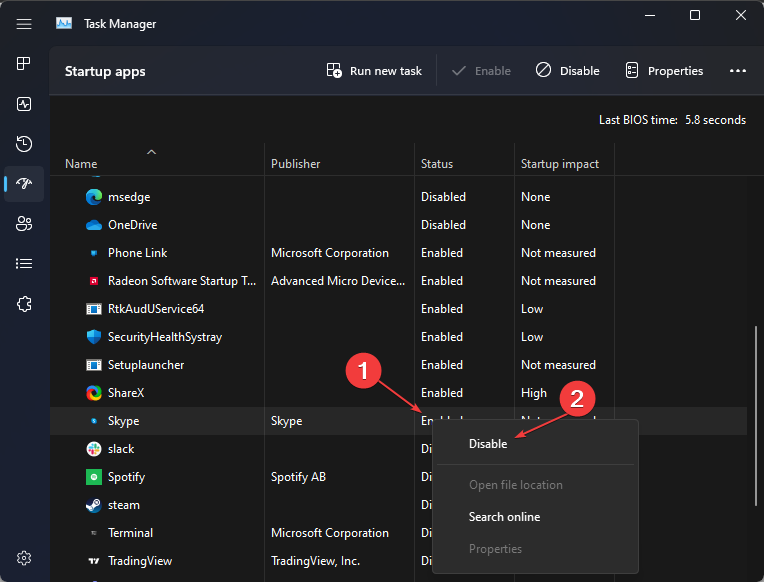Select the slack row name
This screenshot has width=764, height=582.
click(x=121, y=449)
